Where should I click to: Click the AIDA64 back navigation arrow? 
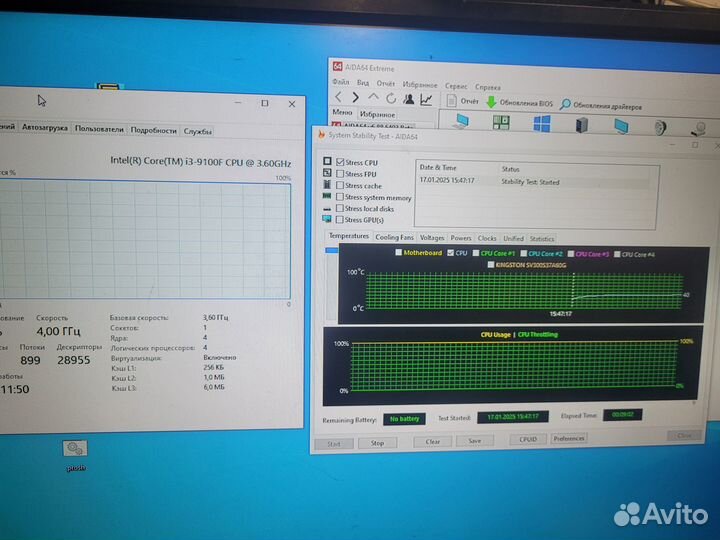339,98
